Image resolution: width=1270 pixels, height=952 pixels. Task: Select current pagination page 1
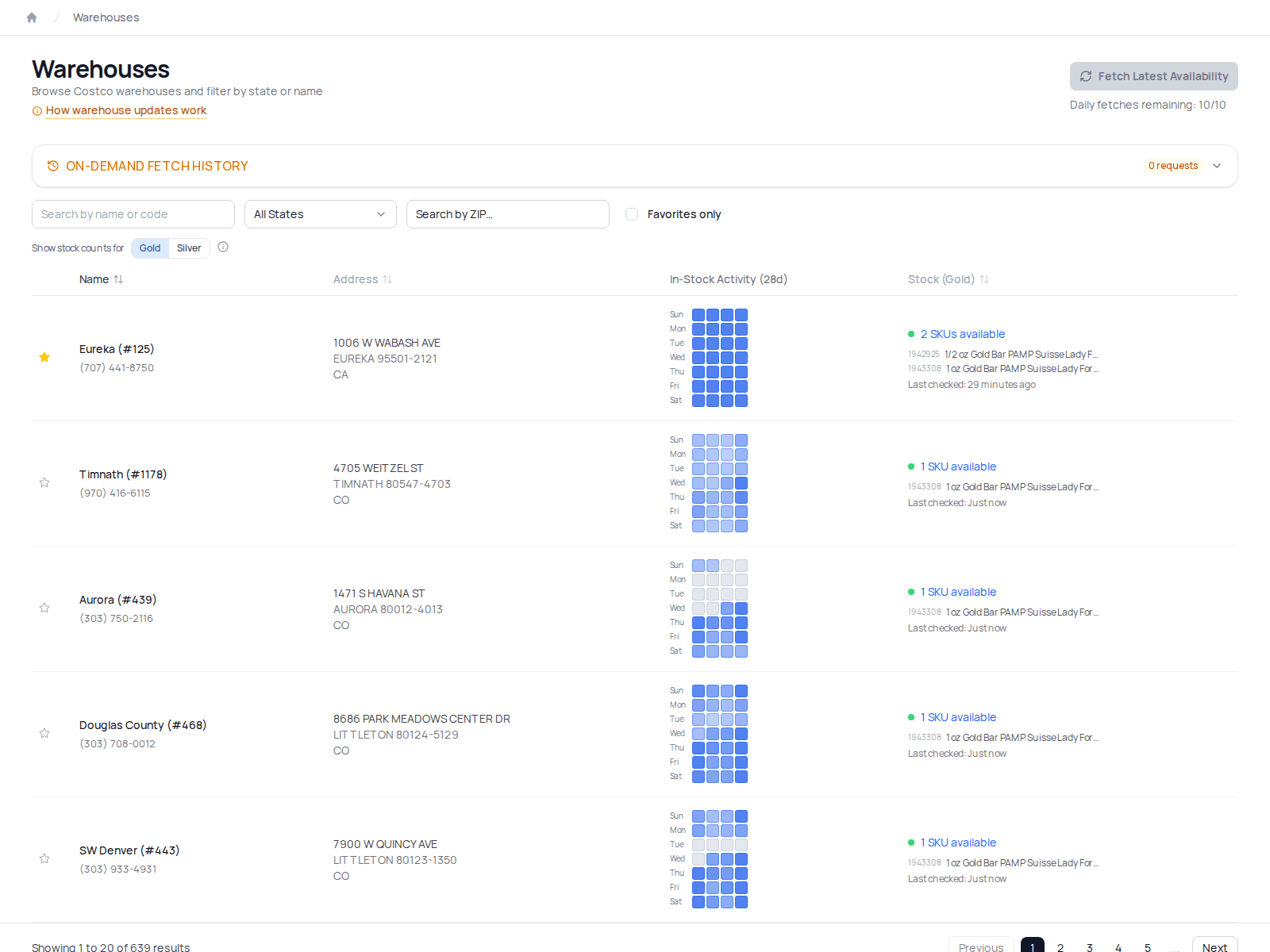(1032, 946)
